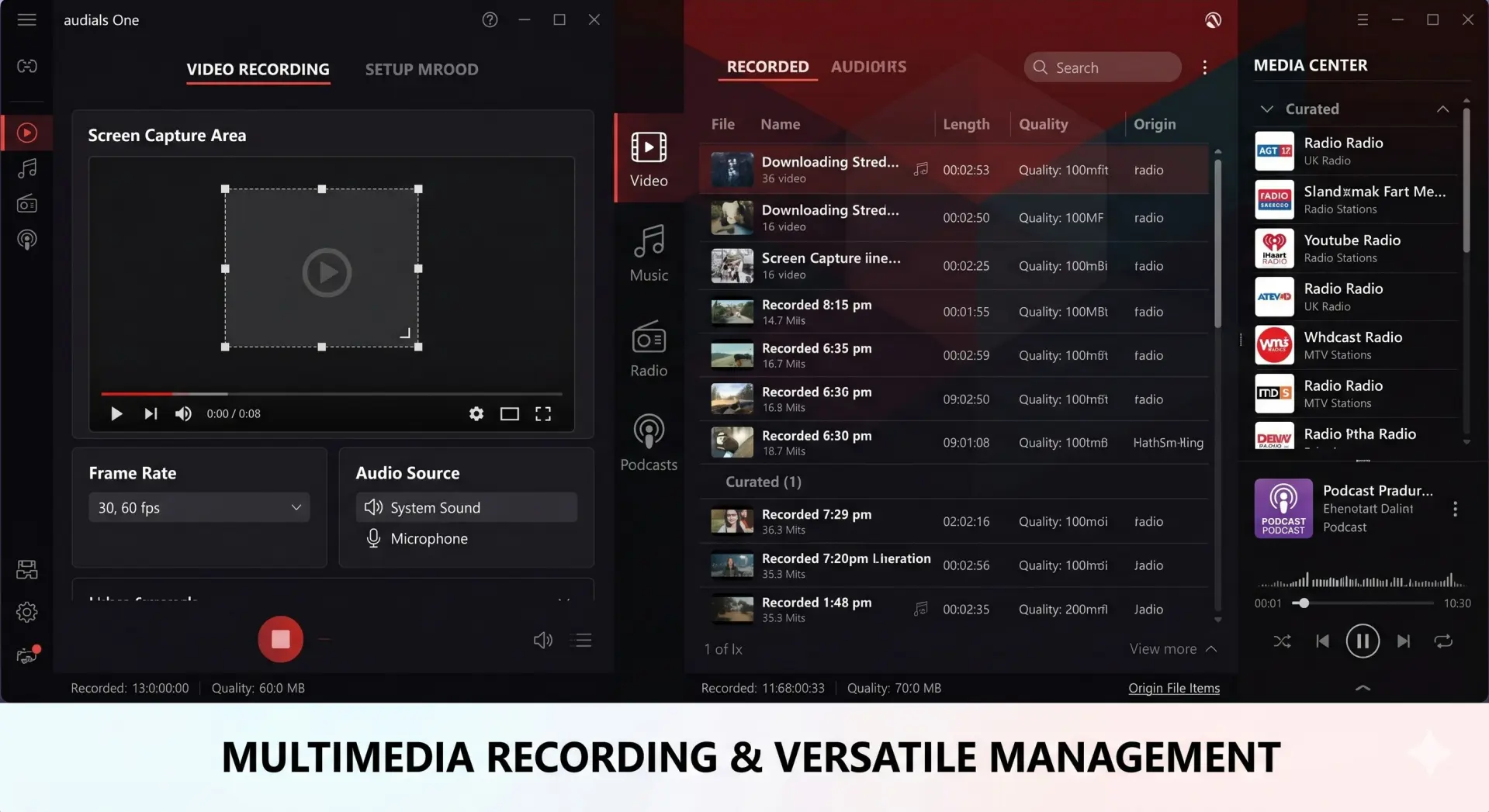Switch to the SETUP MROOD tab

(421, 69)
